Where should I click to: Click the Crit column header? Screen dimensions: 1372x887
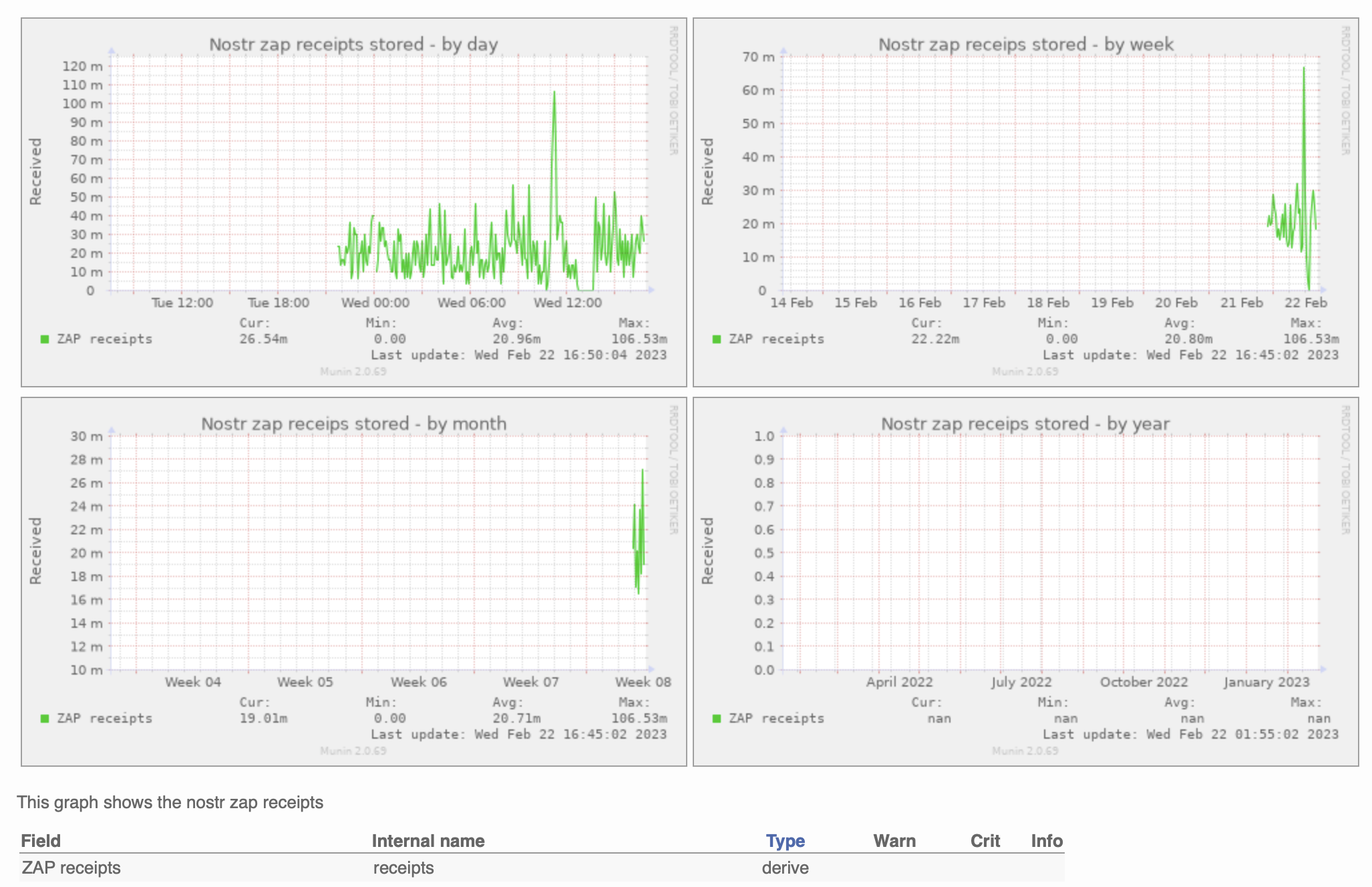tap(985, 841)
